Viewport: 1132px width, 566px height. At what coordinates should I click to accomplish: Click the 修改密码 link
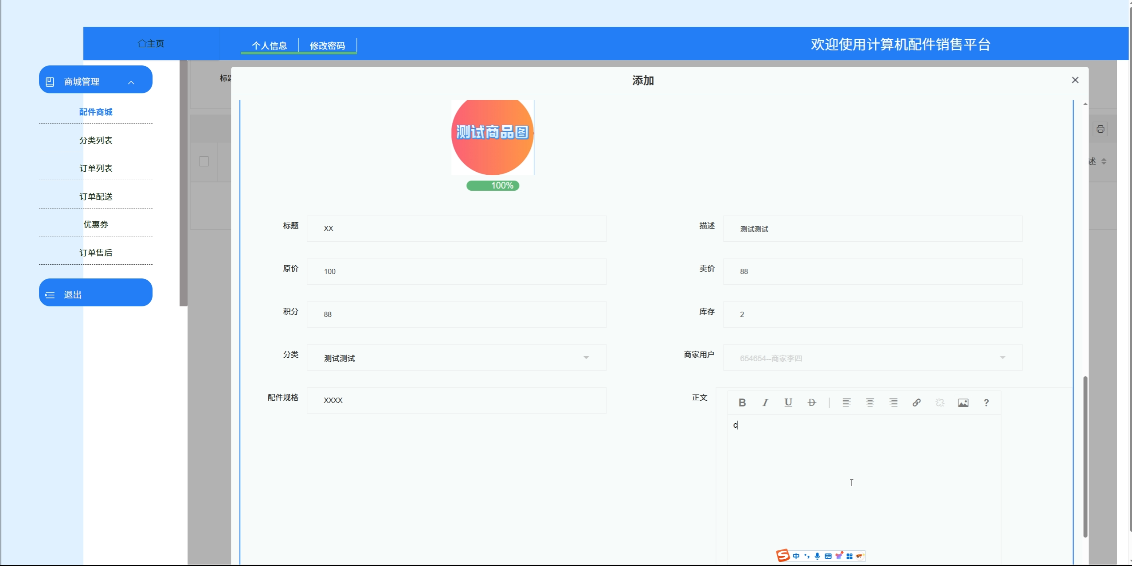[x=327, y=46]
